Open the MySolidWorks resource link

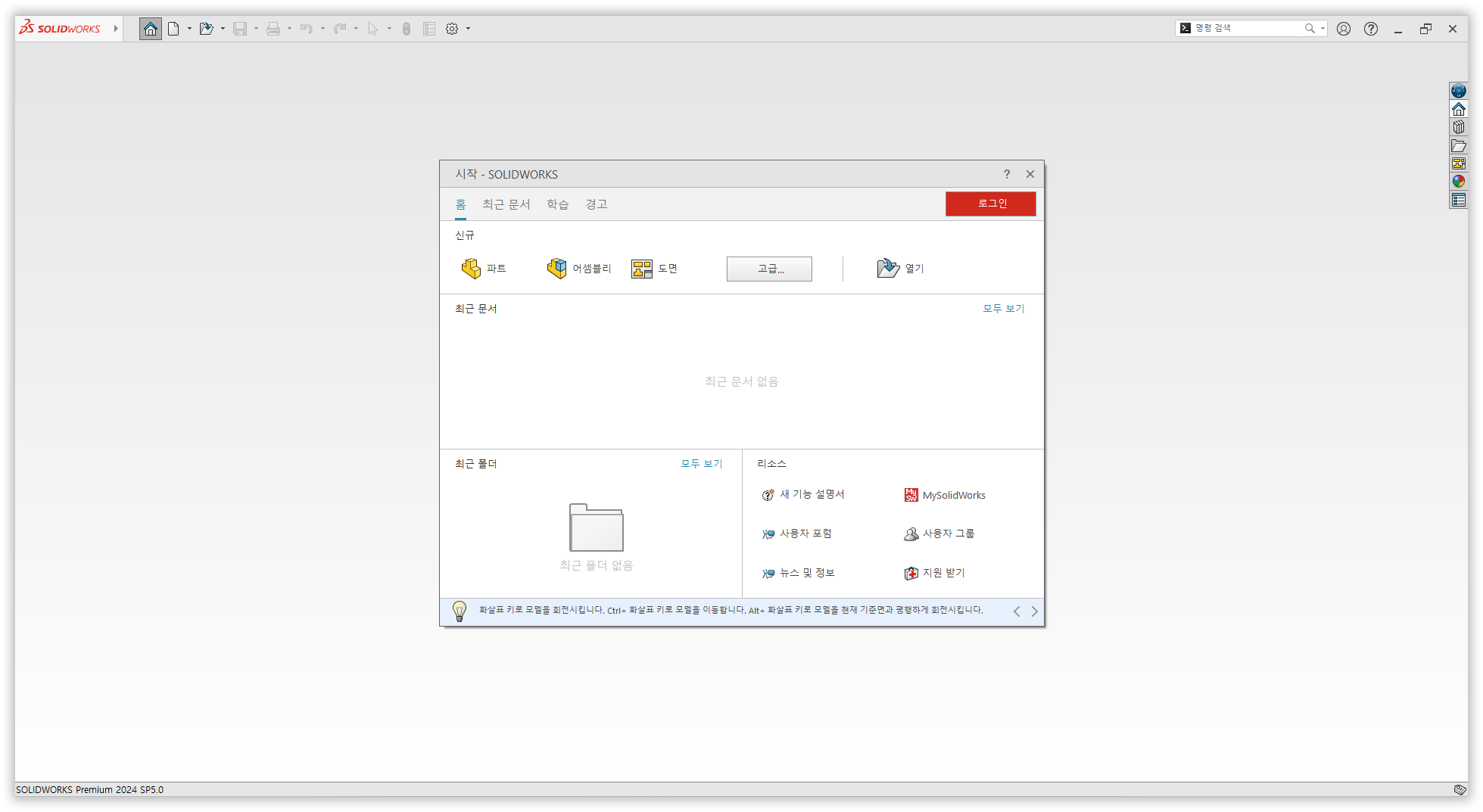[x=945, y=495]
